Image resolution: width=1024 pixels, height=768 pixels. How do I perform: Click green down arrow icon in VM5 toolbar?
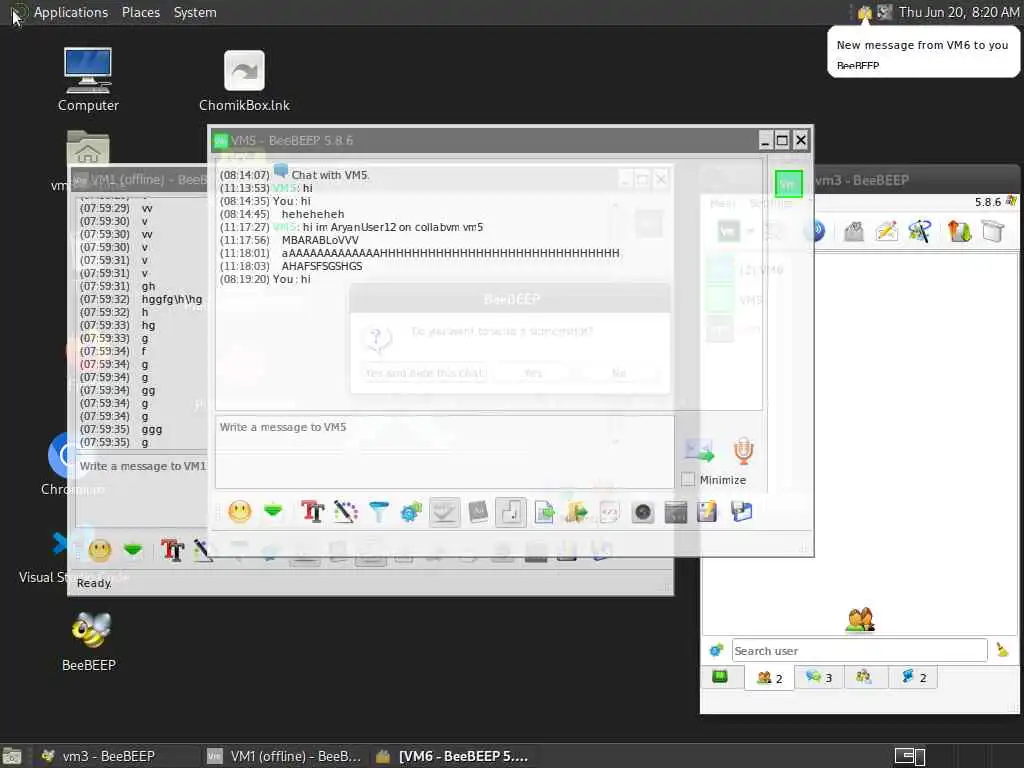[x=273, y=511]
